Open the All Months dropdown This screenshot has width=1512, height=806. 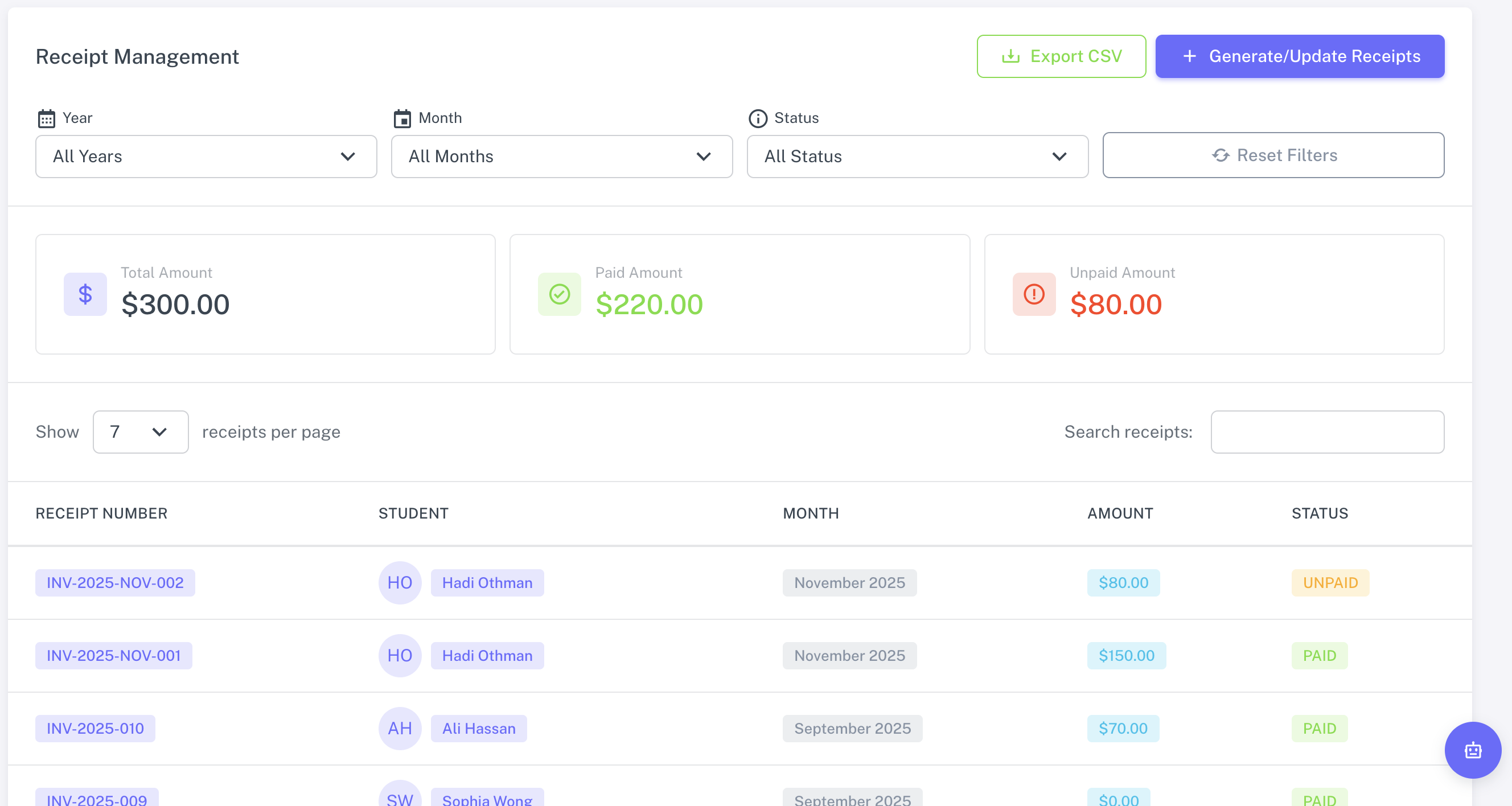(561, 156)
